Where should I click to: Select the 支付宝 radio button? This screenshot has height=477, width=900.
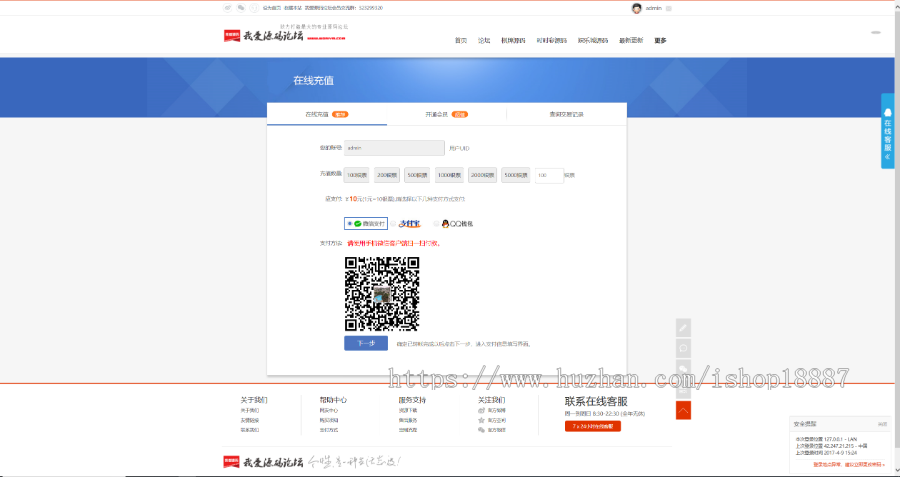[x=393, y=224]
